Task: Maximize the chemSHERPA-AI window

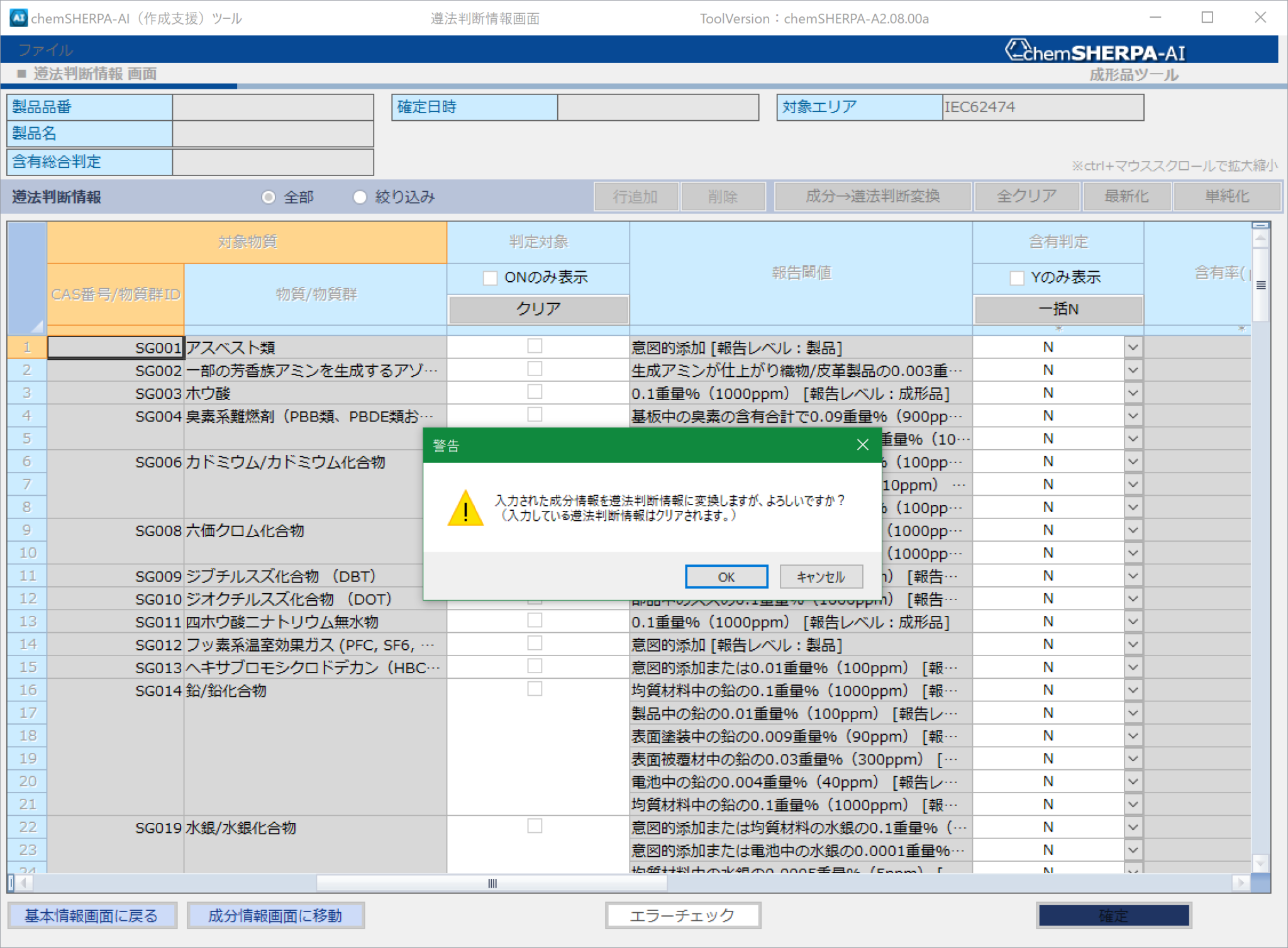Action: pos(1207,18)
